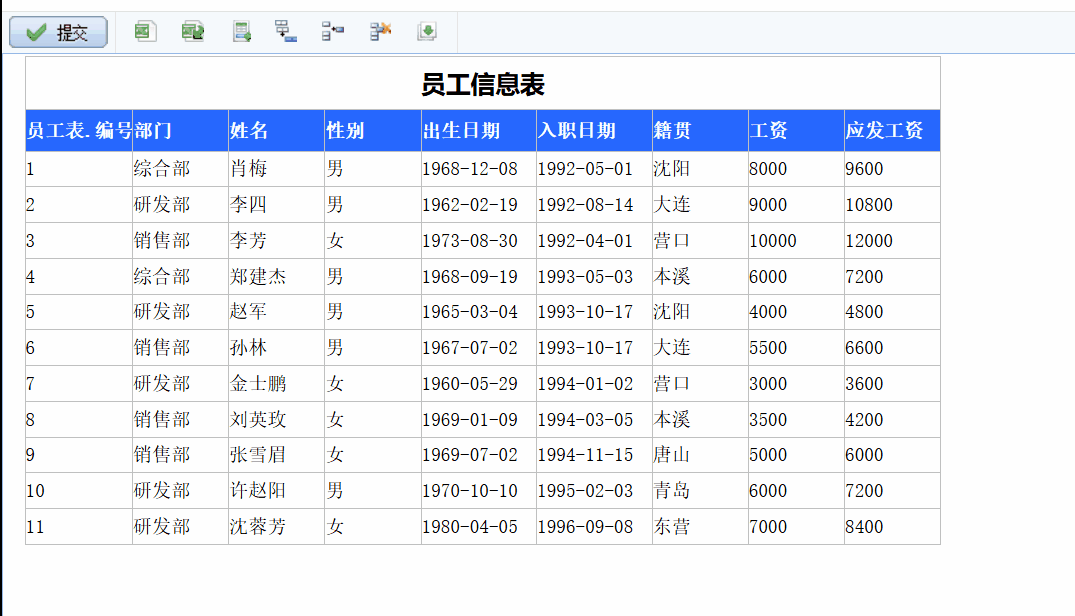Screen dimensions: 1075x616
Task: Click the Excel icon with green arrow
Action: coord(193,32)
